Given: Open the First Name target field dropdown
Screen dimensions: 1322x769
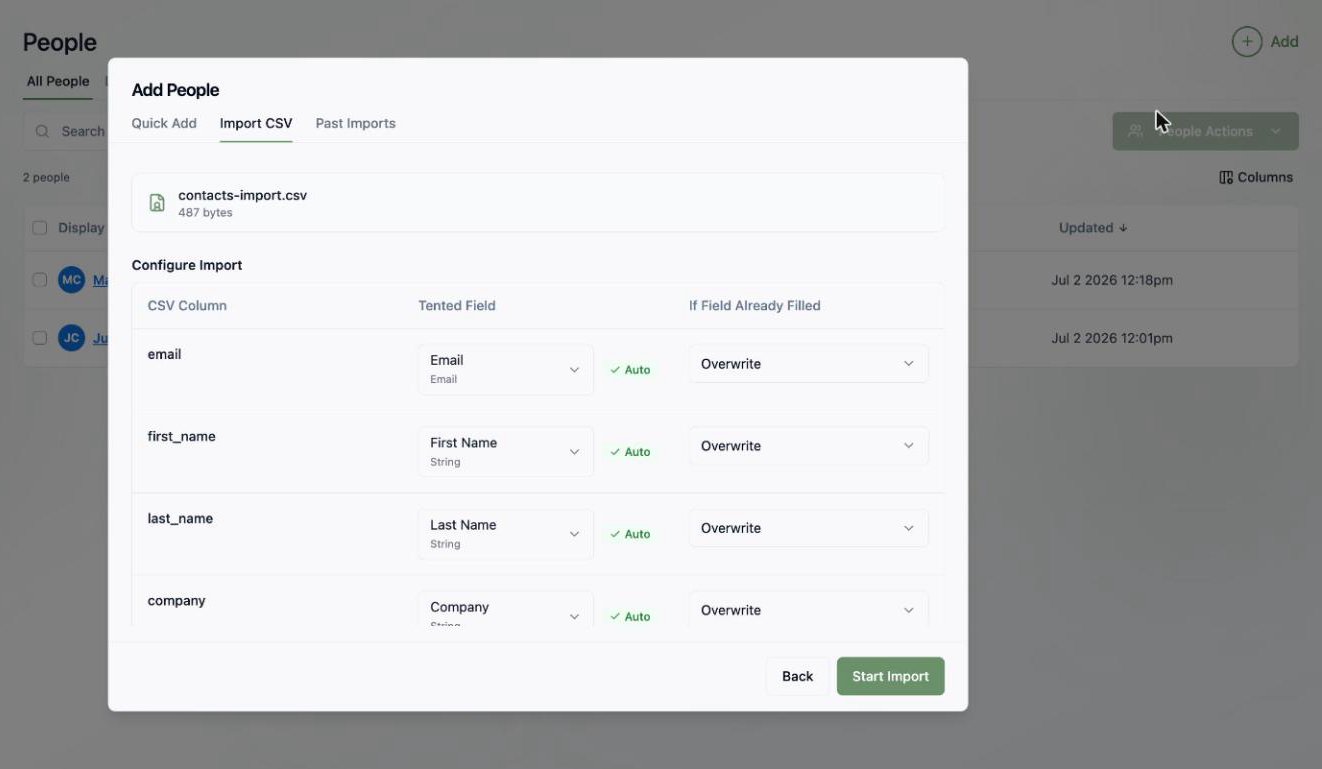Looking at the screenshot, I should pos(505,451).
